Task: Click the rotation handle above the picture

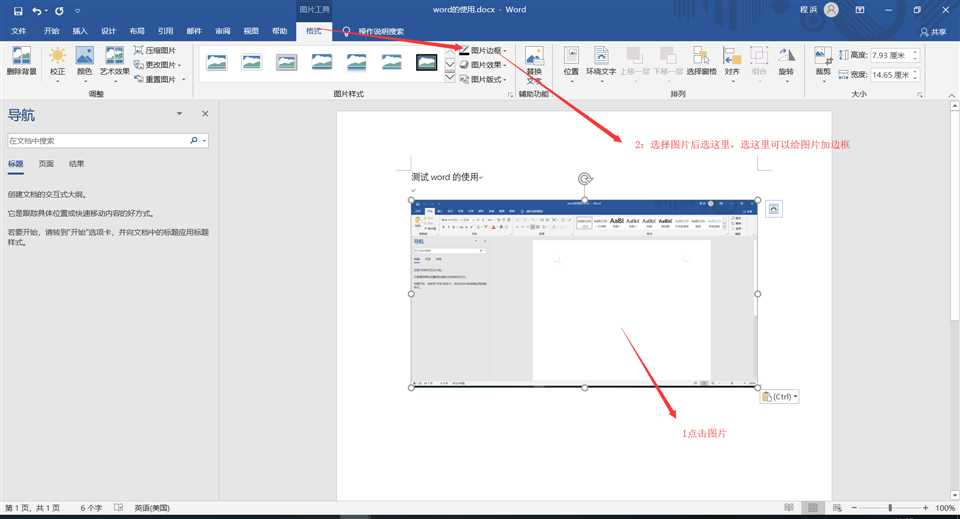Action: click(x=585, y=179)
